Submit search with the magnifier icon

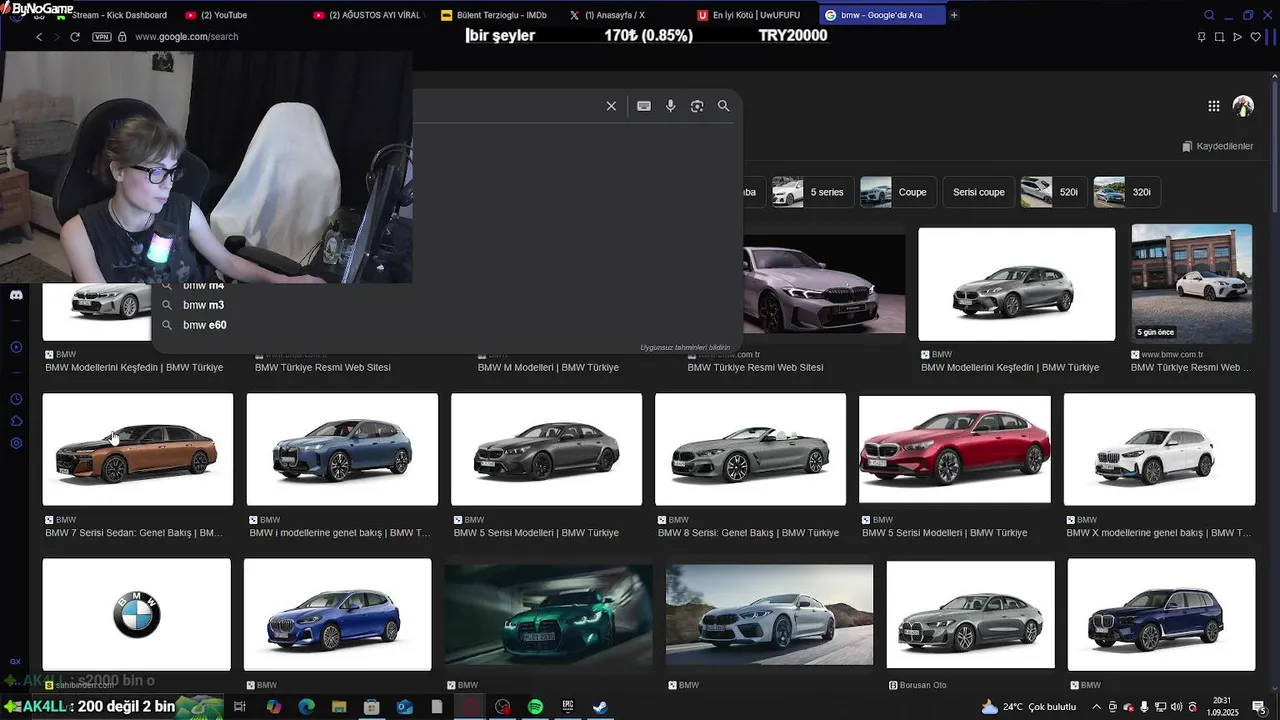click(x=723, y=106)
